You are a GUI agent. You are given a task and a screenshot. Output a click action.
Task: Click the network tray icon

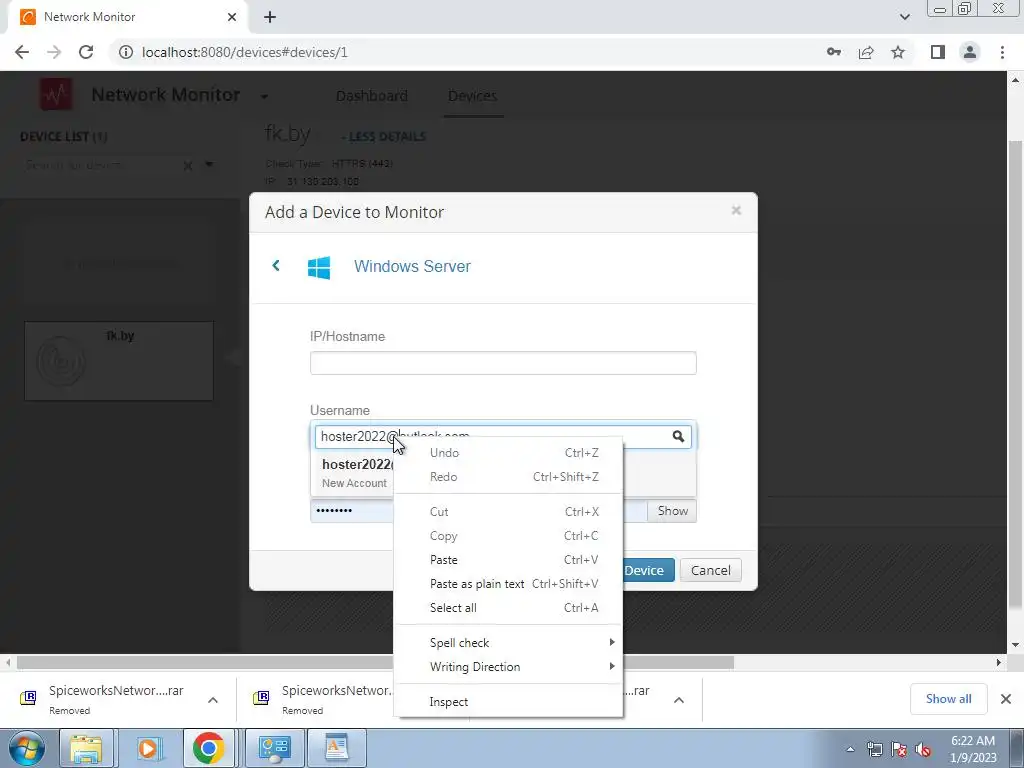(874, 749)
